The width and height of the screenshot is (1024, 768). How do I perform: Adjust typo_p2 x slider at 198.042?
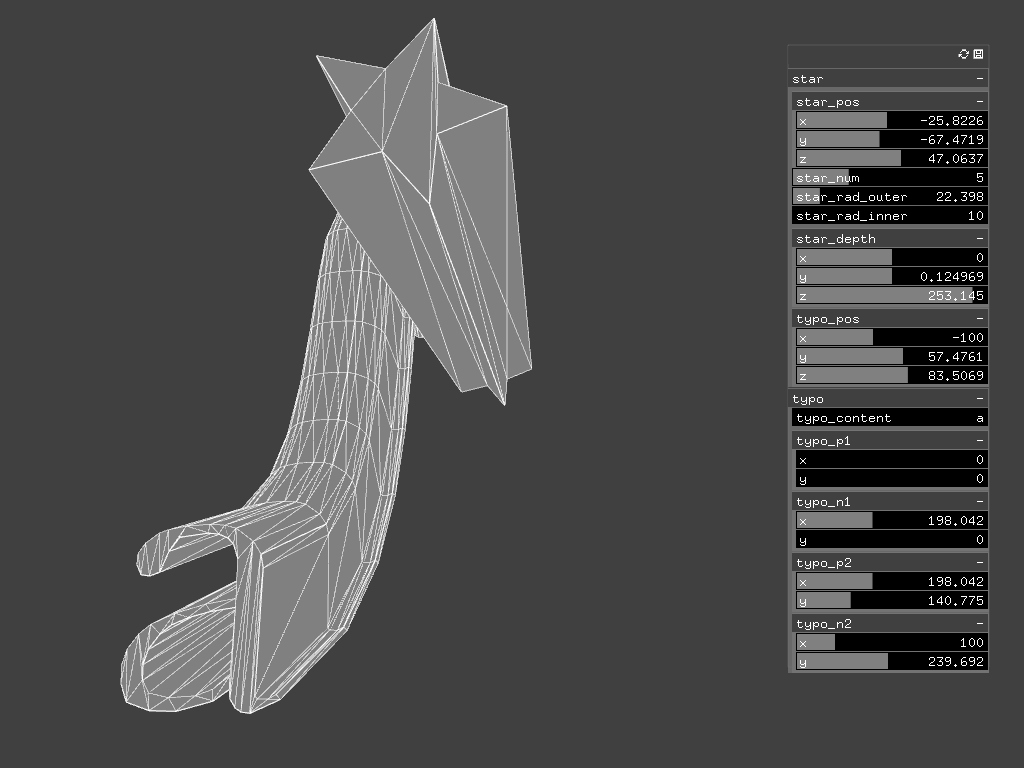point(891,581)
